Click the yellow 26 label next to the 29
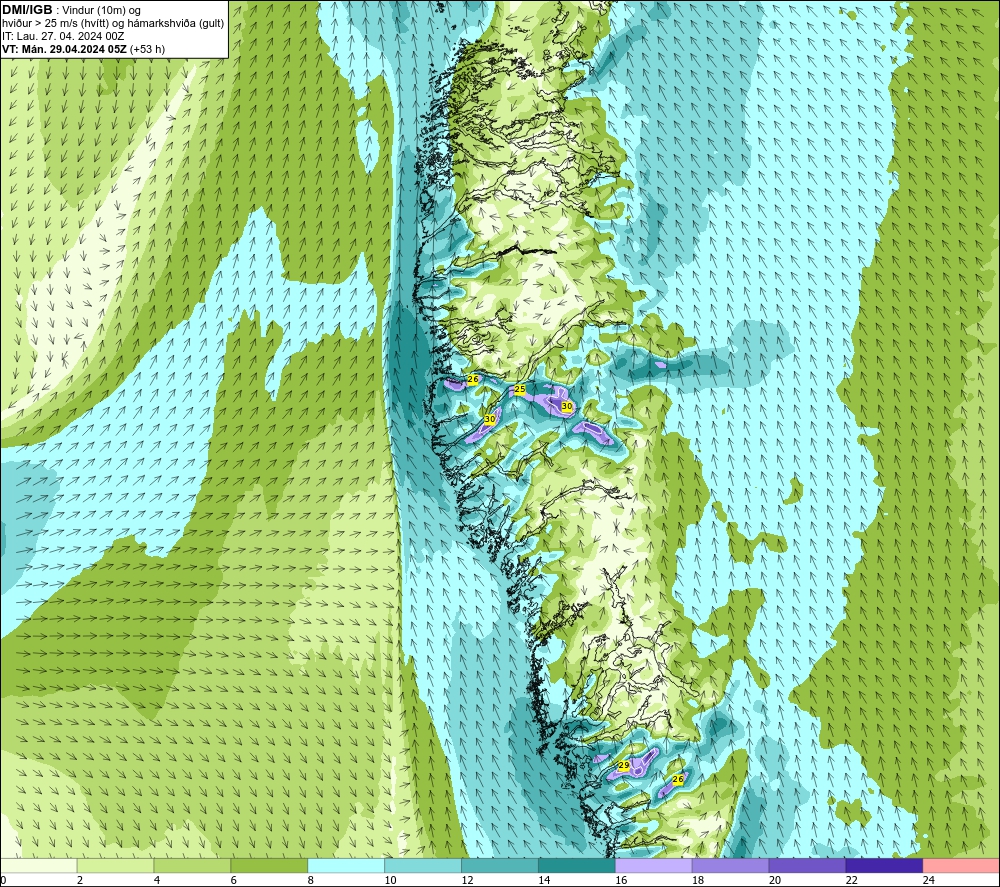1000x887 pixels. pyautogui.click(x=678, y=779)
